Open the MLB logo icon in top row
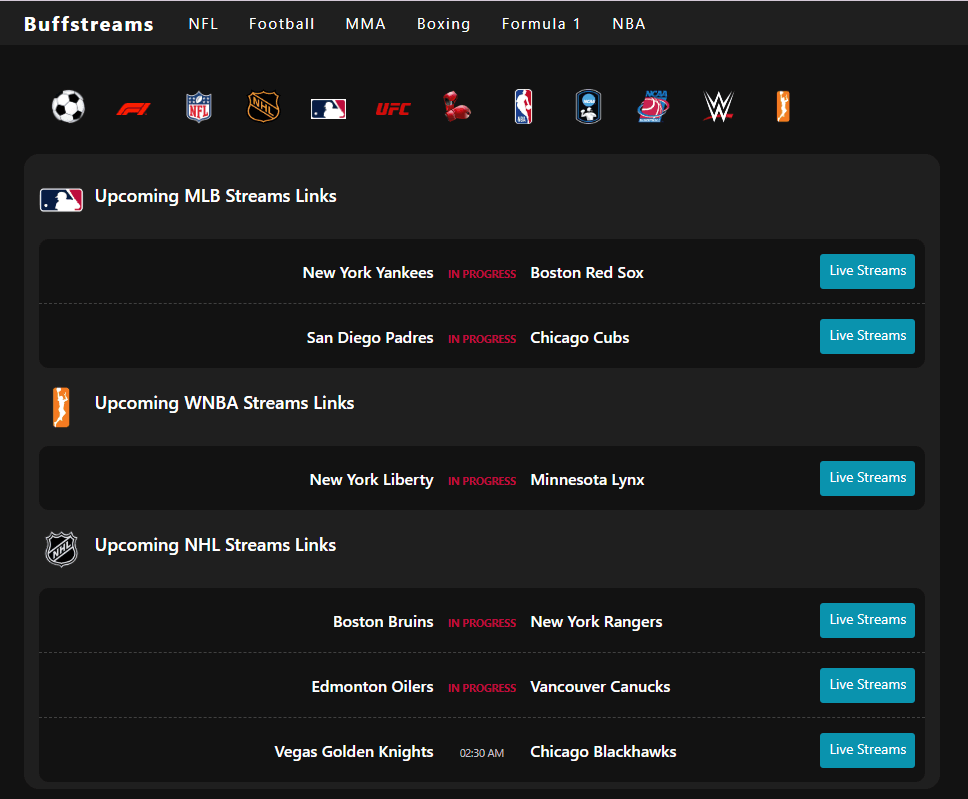The width and height of the screenshot is (968, 799). tap(328, 109)
